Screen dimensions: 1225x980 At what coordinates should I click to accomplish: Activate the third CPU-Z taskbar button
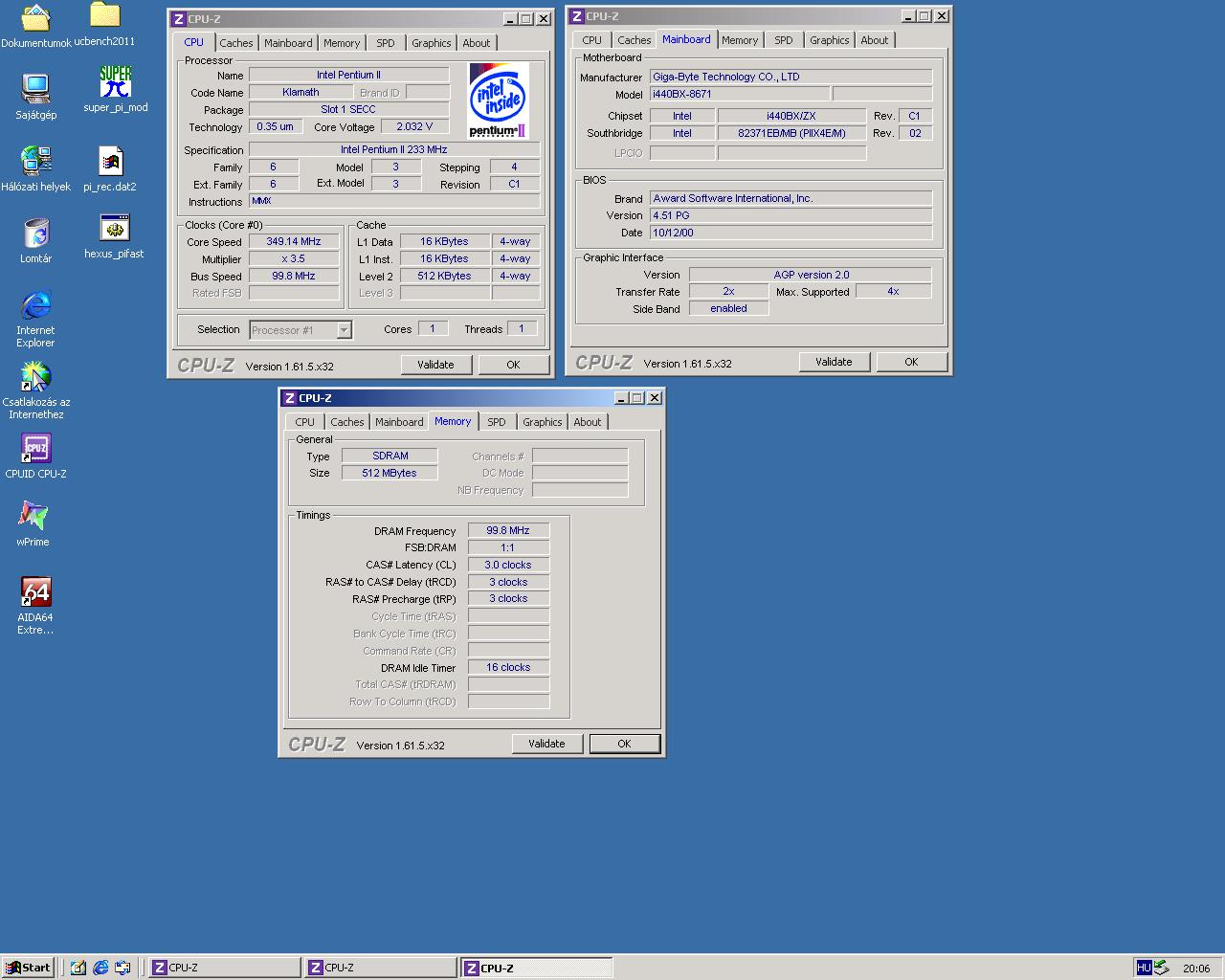(x=536, y=968)
